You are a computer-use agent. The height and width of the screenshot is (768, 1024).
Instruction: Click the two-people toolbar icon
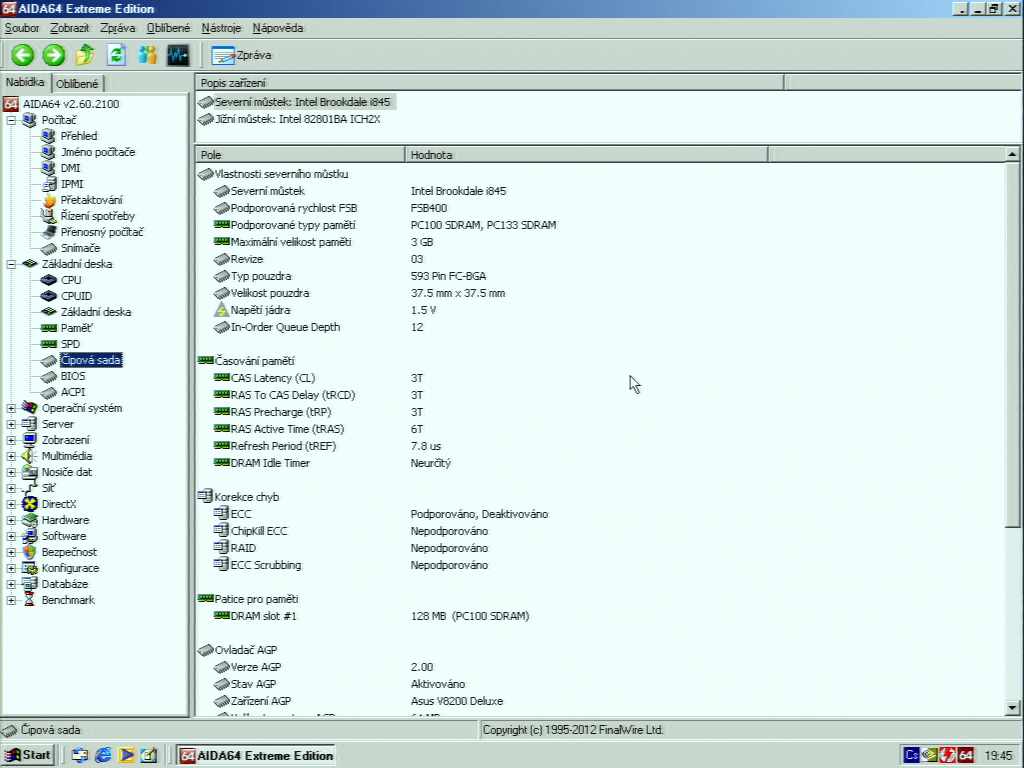pyautogui.click(x=148, y=55)
